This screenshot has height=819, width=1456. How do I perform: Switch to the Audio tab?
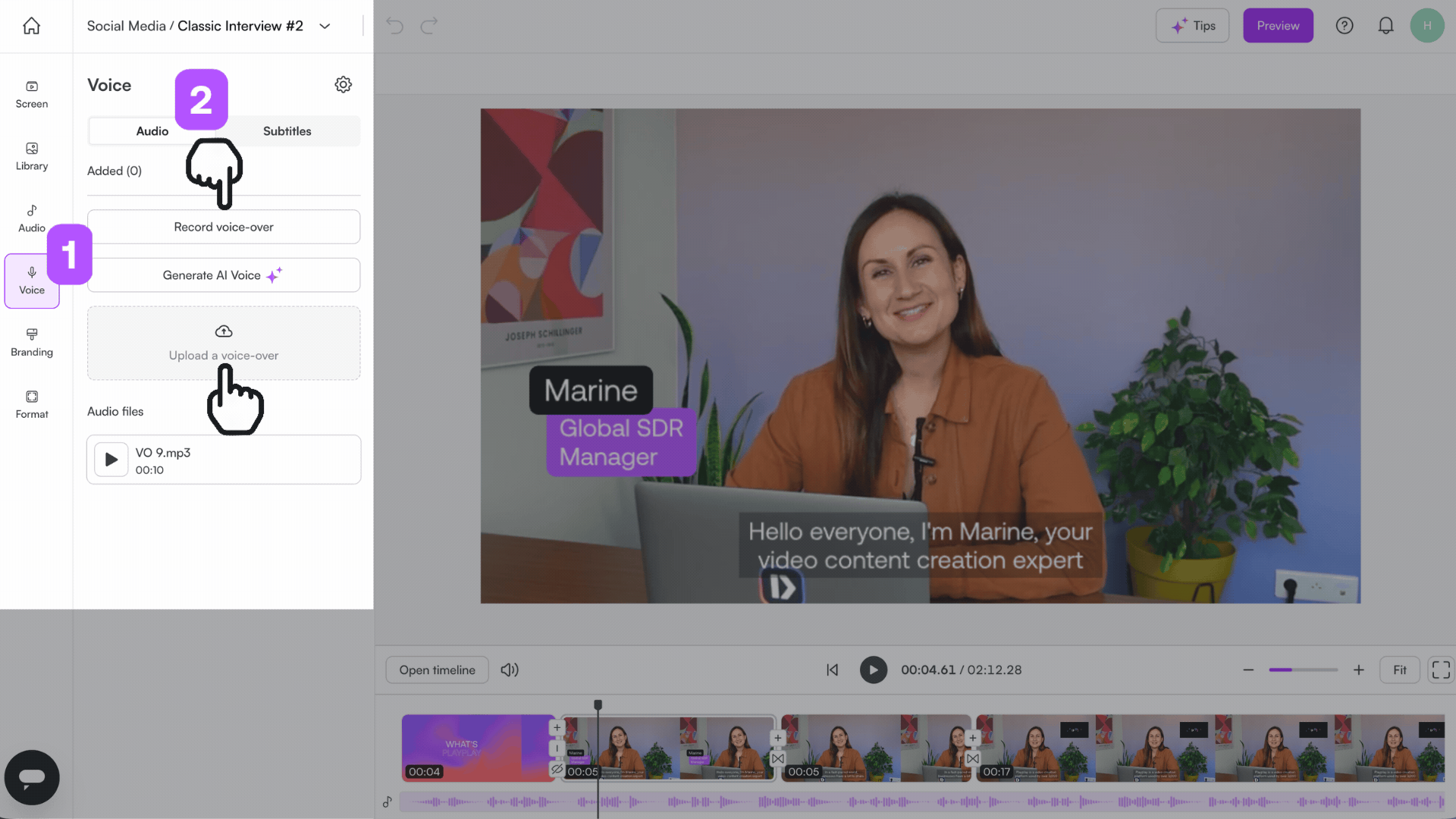(152, 131)
